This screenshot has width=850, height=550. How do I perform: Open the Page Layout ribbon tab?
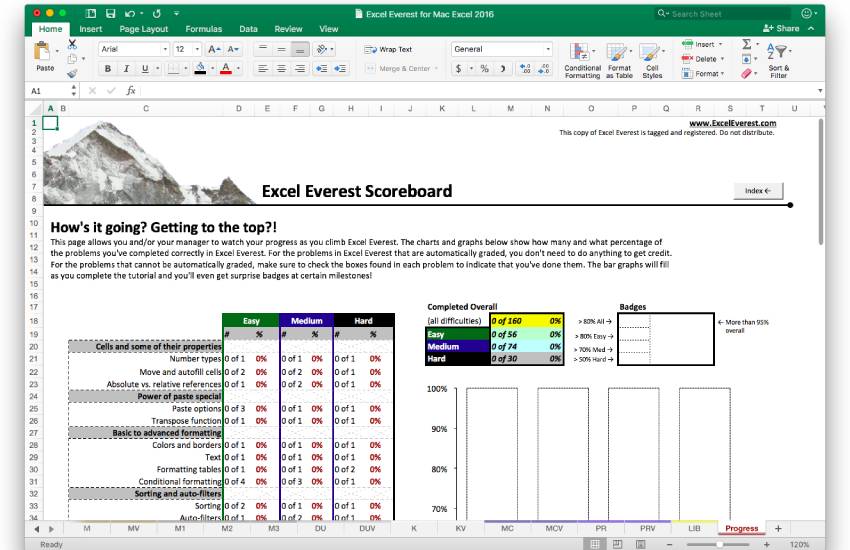click(144, 29)
